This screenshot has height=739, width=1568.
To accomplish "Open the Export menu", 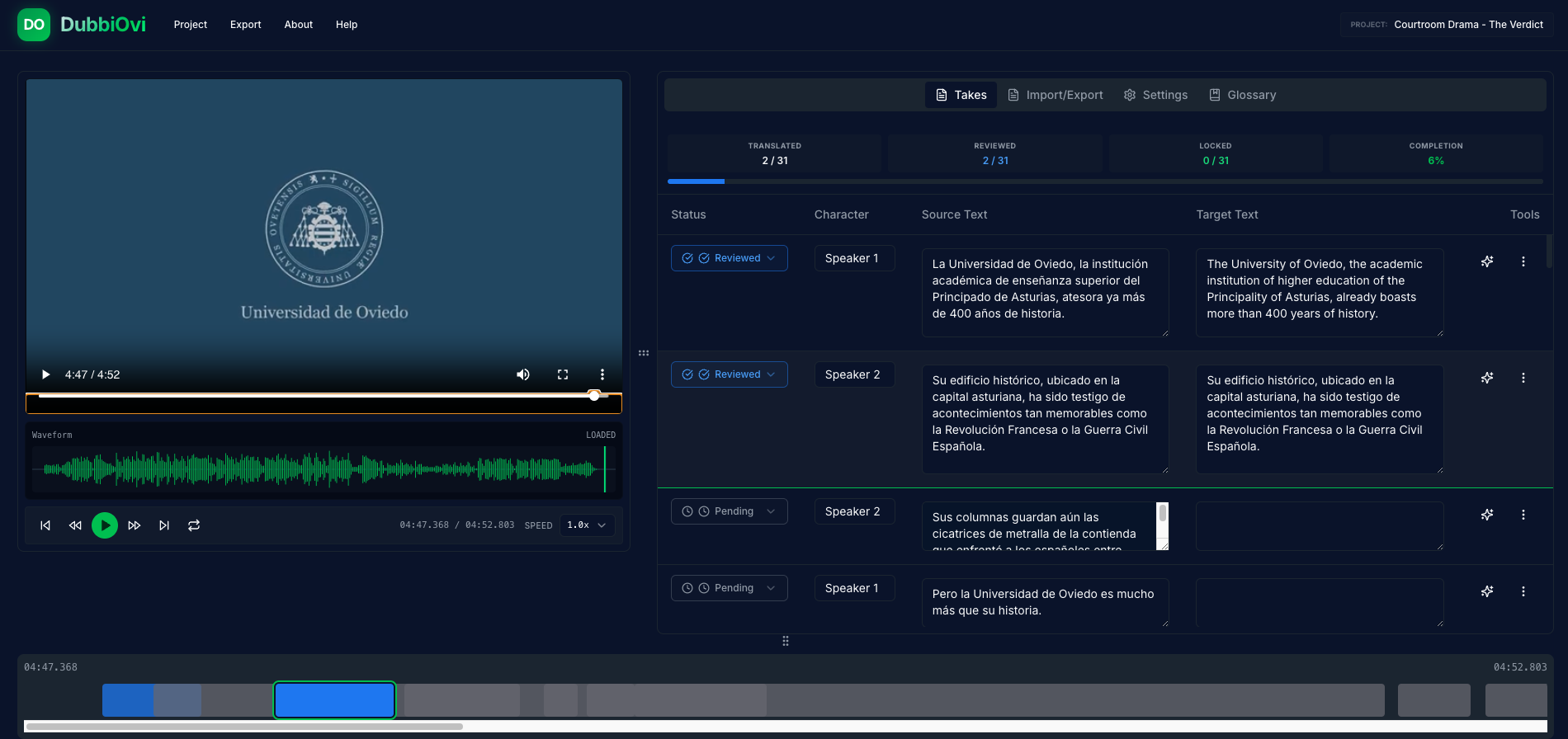I will click(246, 25).
